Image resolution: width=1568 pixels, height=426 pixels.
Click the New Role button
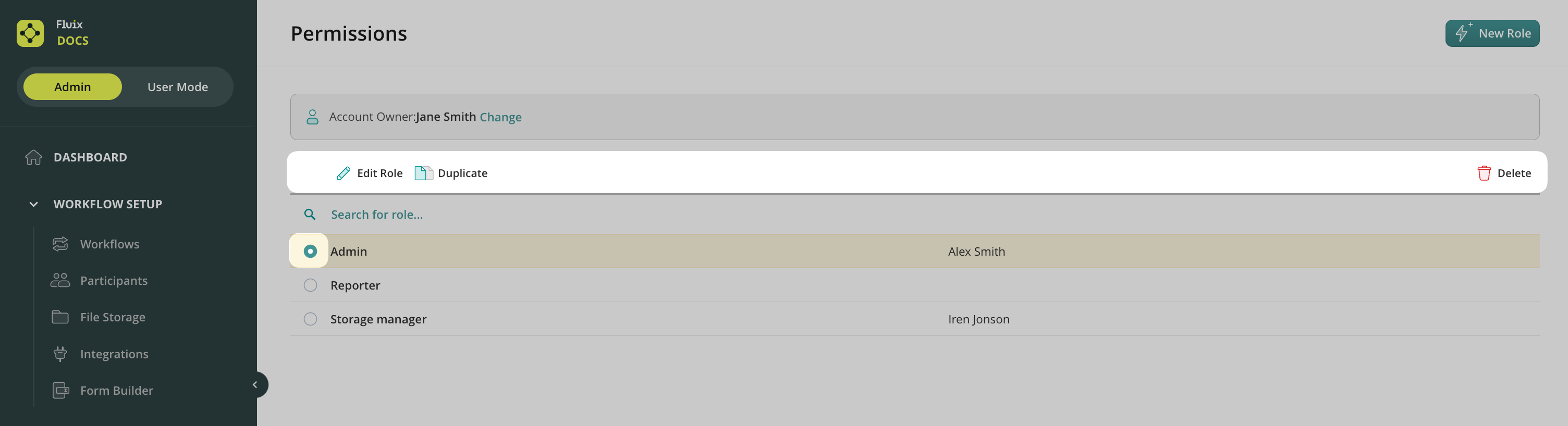(1492, 33)
